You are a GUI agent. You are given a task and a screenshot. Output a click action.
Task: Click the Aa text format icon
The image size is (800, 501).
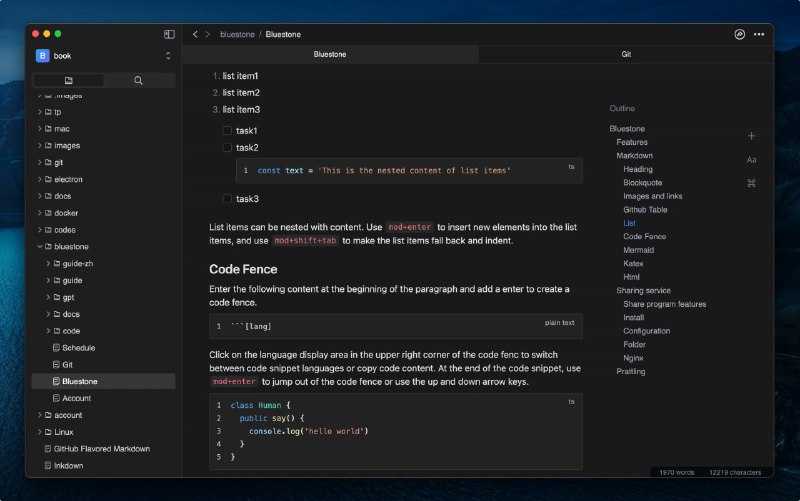[x=751, y=160]
